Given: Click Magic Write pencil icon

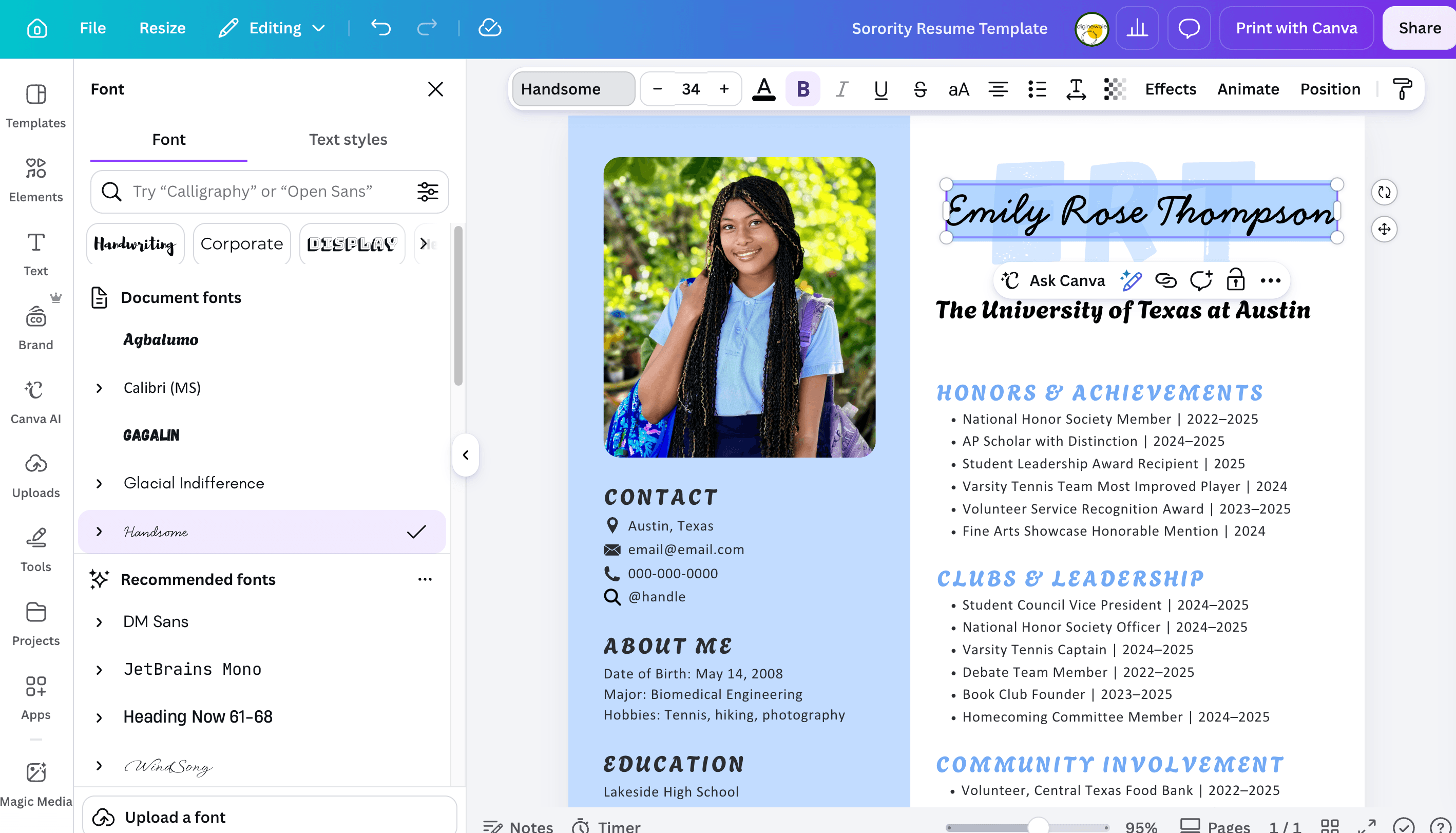Looking at the screenshot, I should 1131,280.
